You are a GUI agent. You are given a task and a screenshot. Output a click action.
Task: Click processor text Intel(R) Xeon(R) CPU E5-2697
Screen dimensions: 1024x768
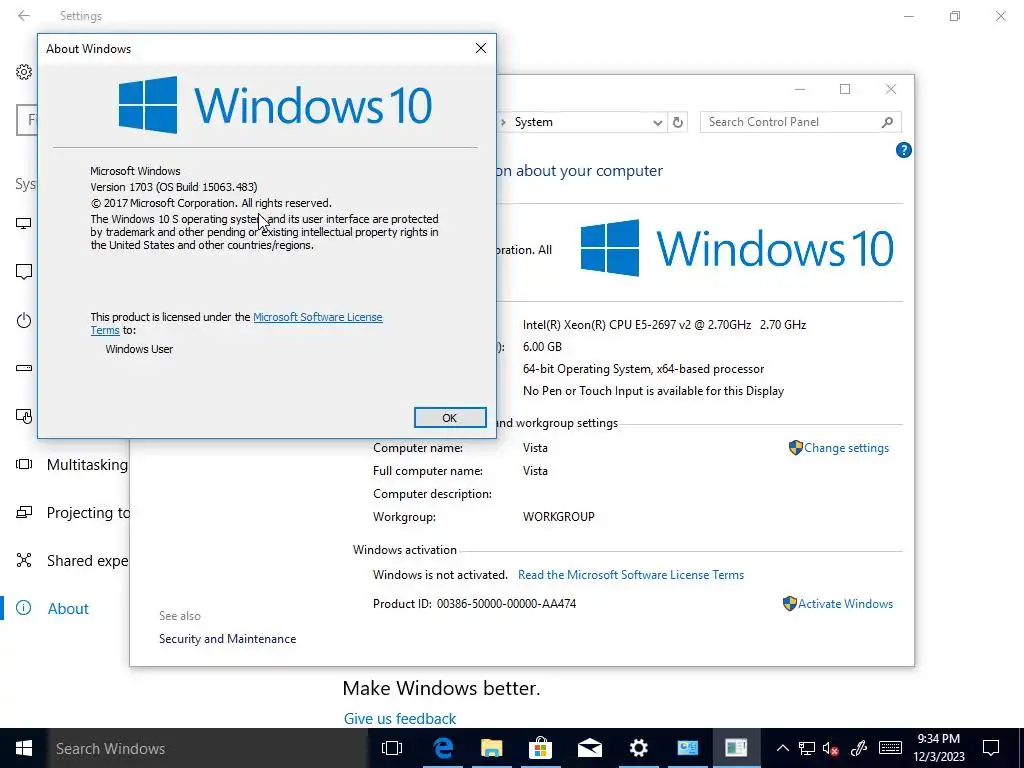[664, 325]
